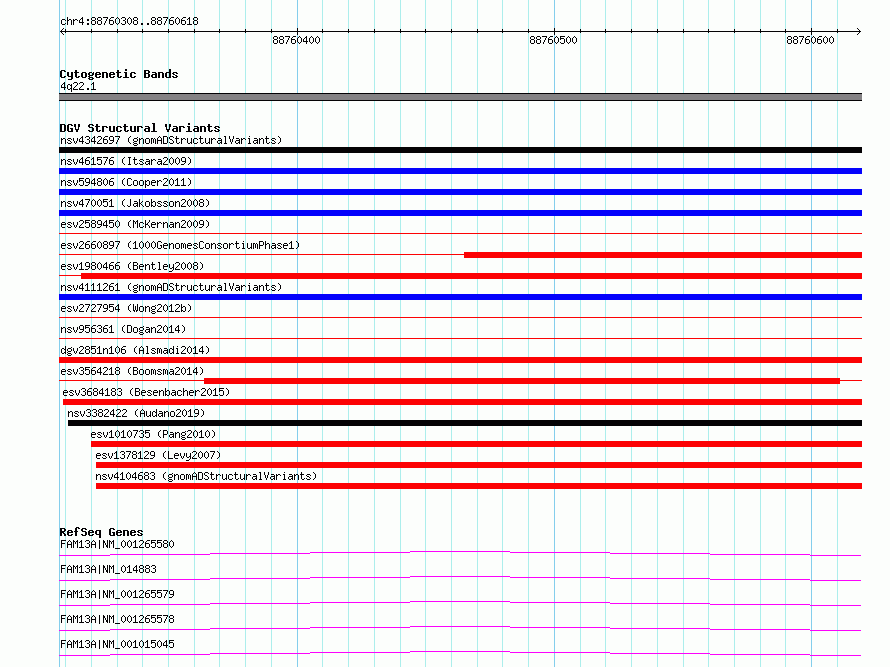Click the chr4:88760308..88760618 region label
Screen dimensions: 890x667
tap(129, 22)
